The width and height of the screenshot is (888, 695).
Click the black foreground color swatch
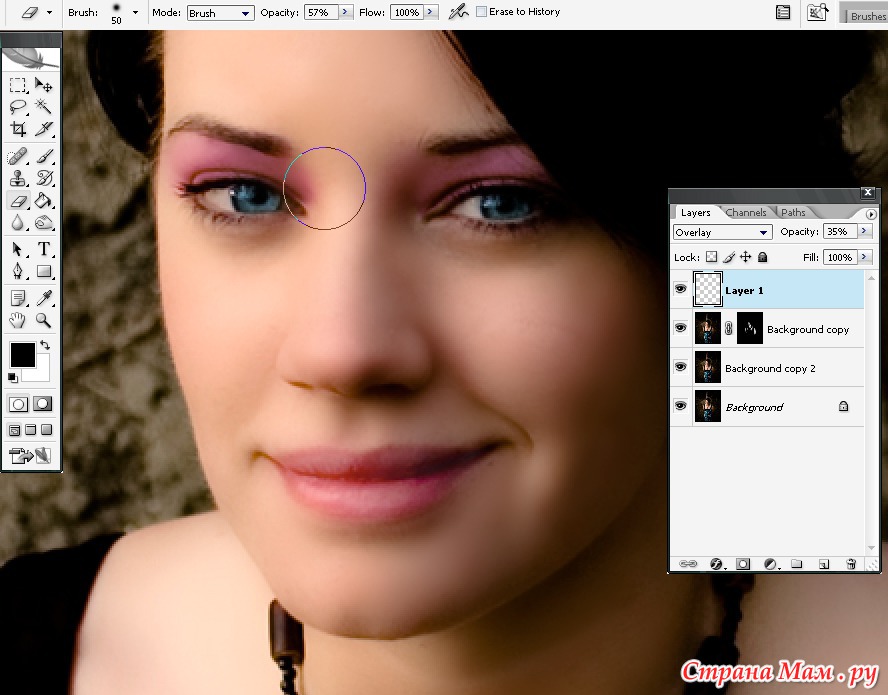(21, 353)
